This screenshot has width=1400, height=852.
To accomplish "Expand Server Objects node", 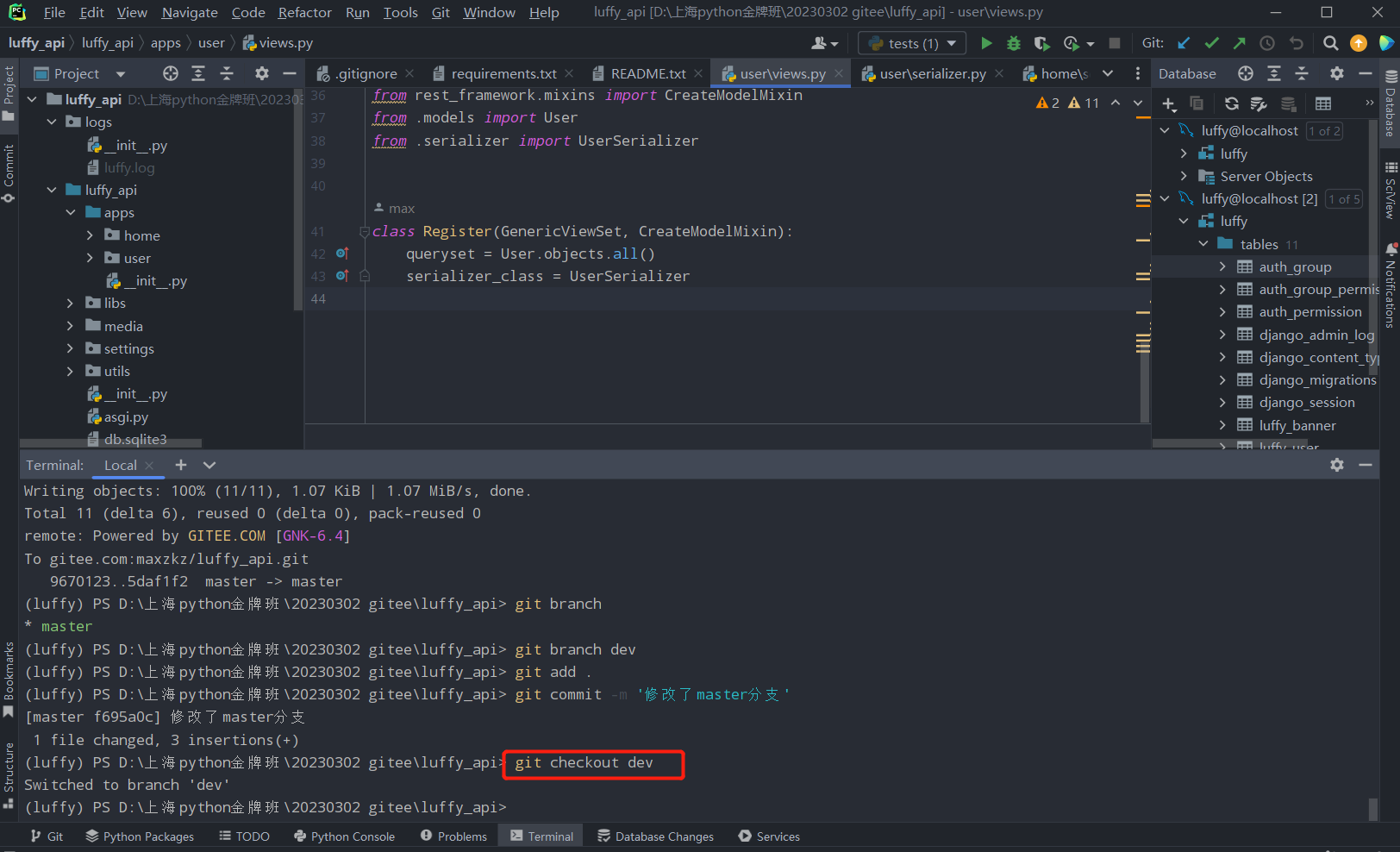I will point(1184,176).
